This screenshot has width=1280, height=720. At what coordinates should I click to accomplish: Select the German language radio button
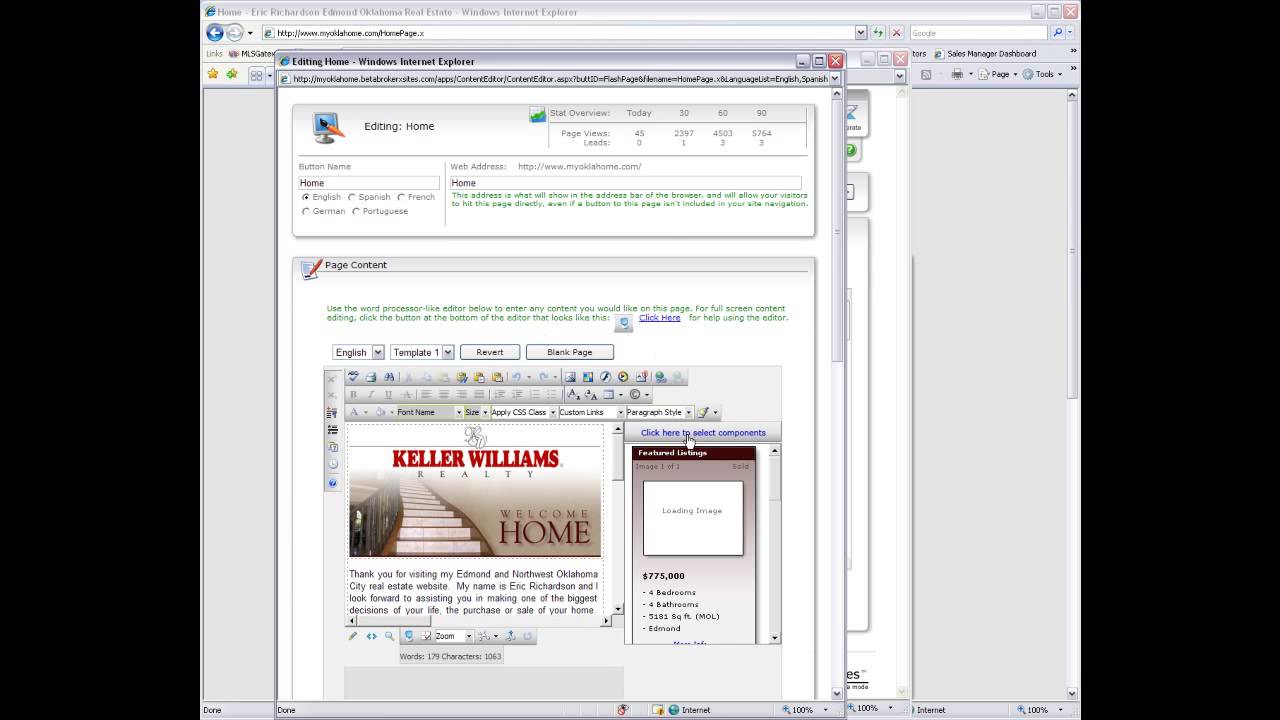[306, 211]
